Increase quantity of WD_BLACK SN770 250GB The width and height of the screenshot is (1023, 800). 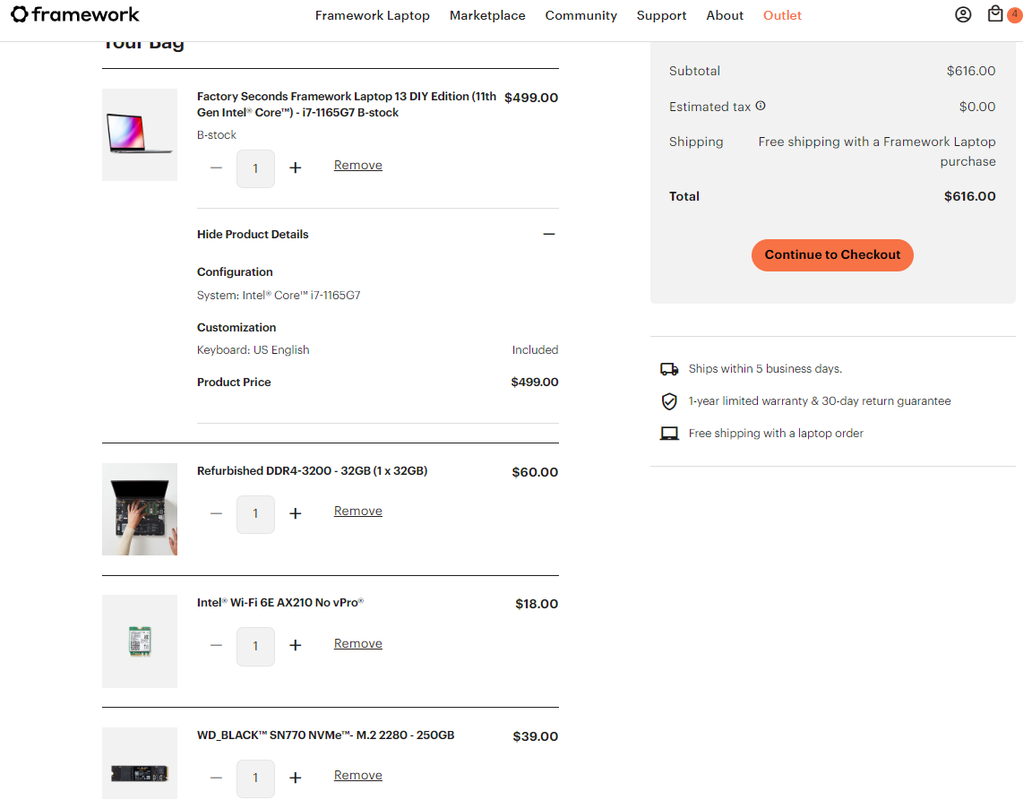point(296,778)
